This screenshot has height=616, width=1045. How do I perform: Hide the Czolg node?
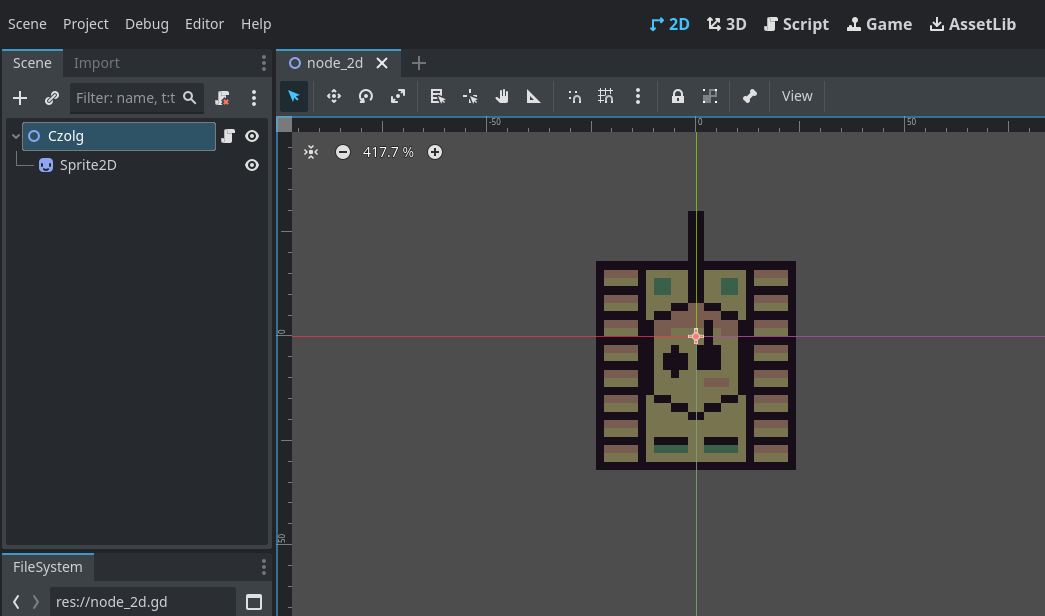pyautogui.click(x=252, y=136)
